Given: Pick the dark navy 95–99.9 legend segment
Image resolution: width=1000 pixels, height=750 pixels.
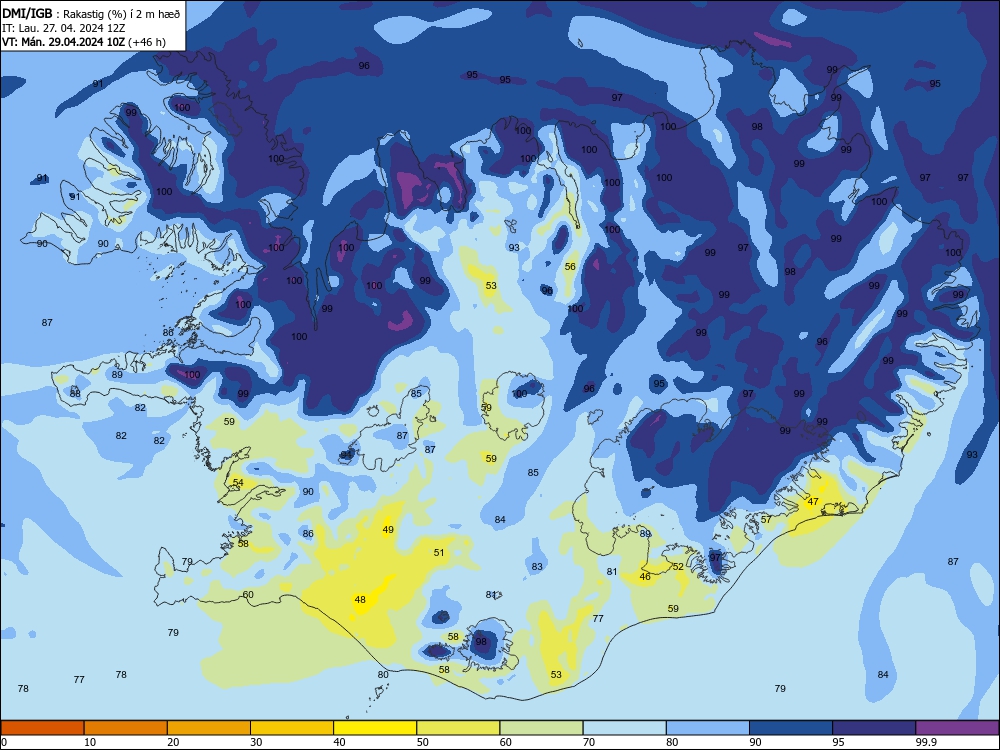Looking at the screenshot, I should (874, 728).
